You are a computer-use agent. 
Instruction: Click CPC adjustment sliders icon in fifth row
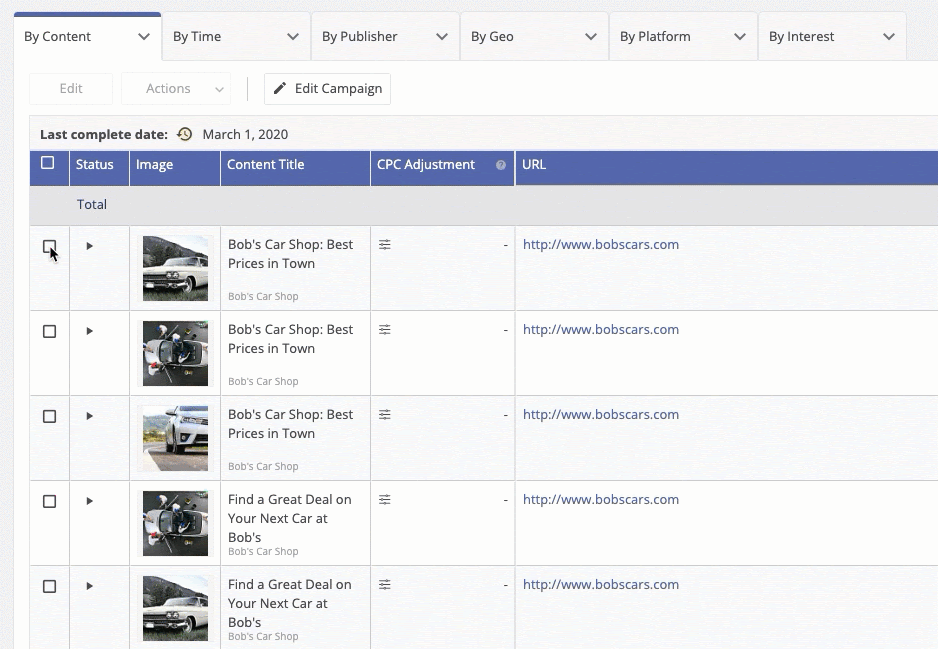[x=385, y=584]
